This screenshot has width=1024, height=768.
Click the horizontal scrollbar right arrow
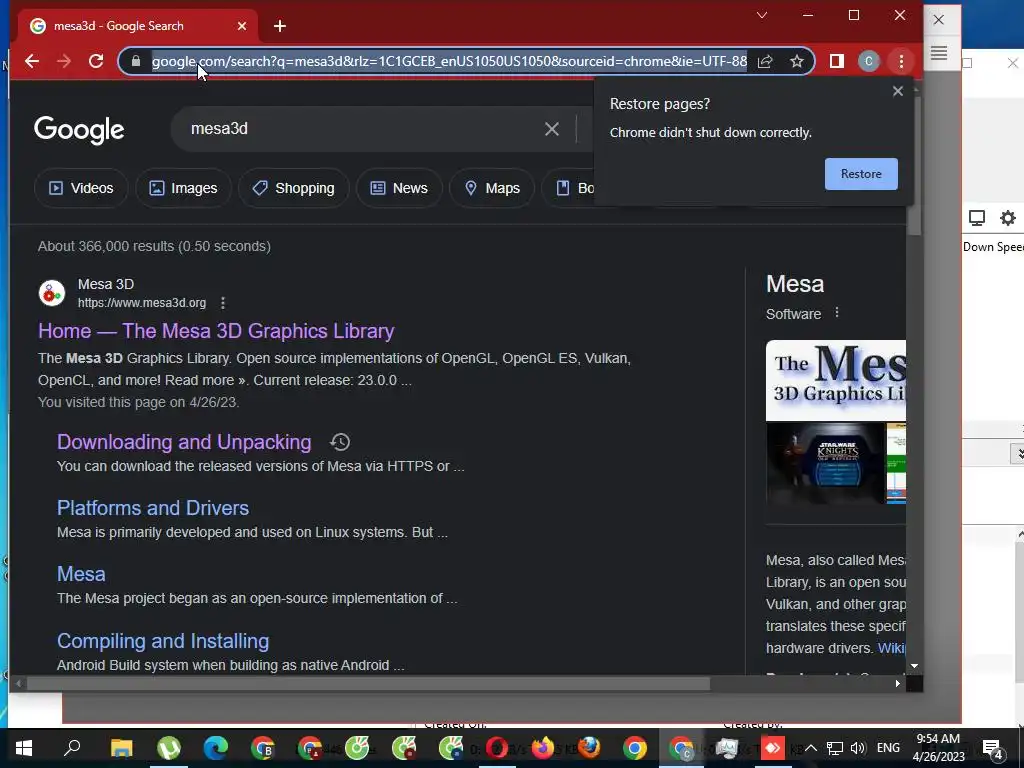[x=898, y=684]
